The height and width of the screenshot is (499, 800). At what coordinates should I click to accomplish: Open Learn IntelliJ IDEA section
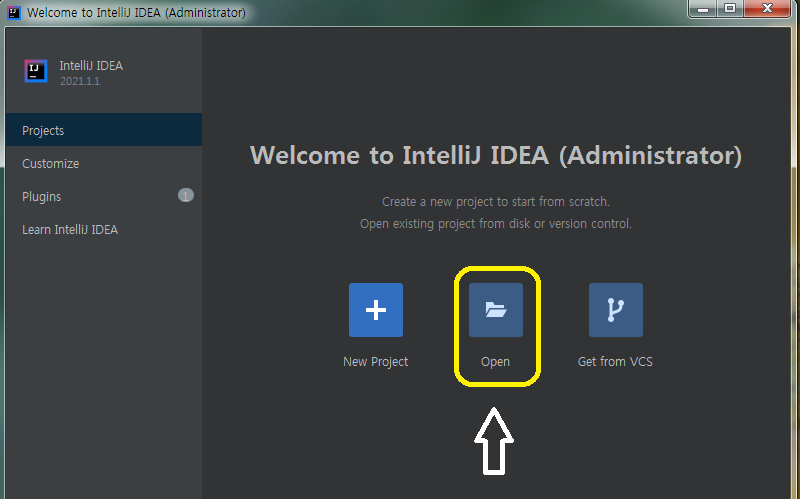(104, 230)
